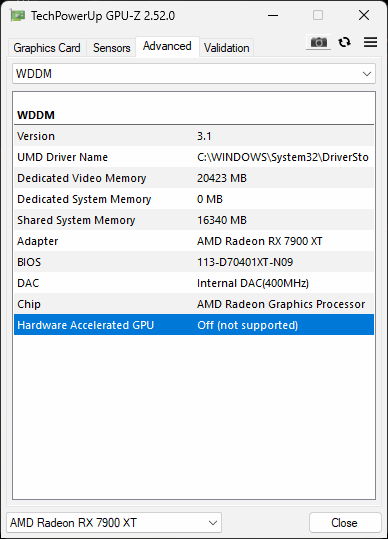The height and width of the screenshot is (539, 388).
Task: Select the Advanced tab
Action: pos(167,46)
